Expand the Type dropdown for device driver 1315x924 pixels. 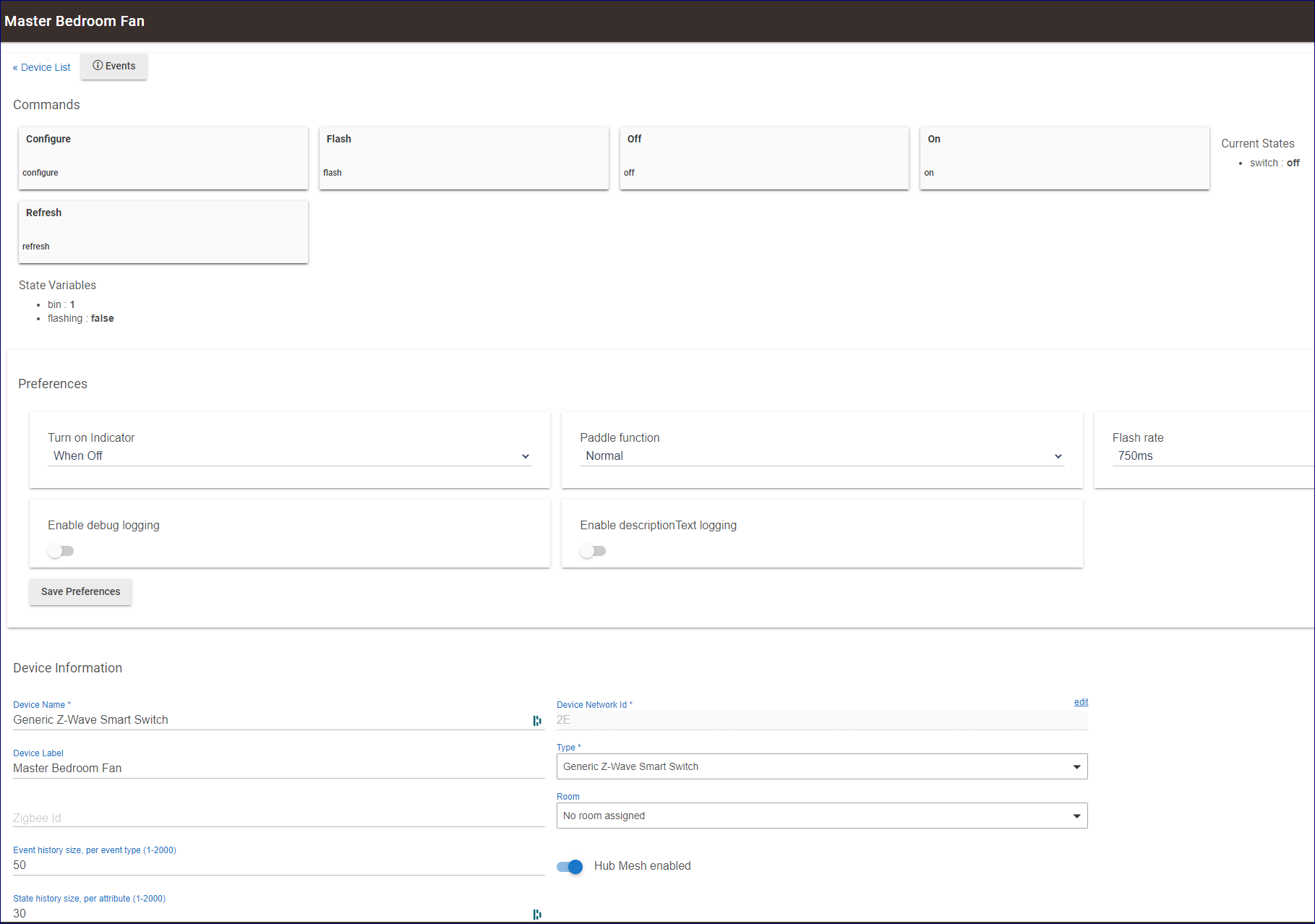[822, 766]
